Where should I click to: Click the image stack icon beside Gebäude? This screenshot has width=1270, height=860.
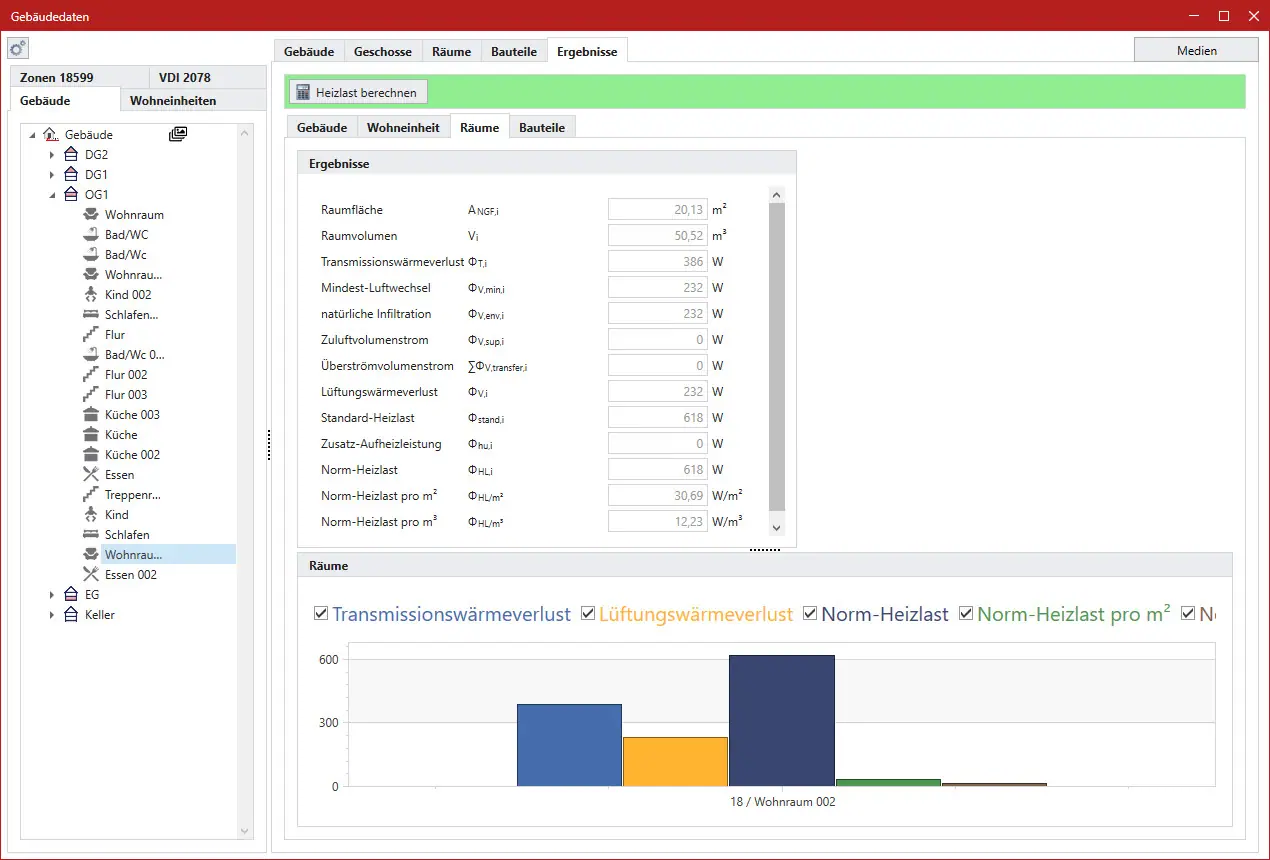point(178,134)
